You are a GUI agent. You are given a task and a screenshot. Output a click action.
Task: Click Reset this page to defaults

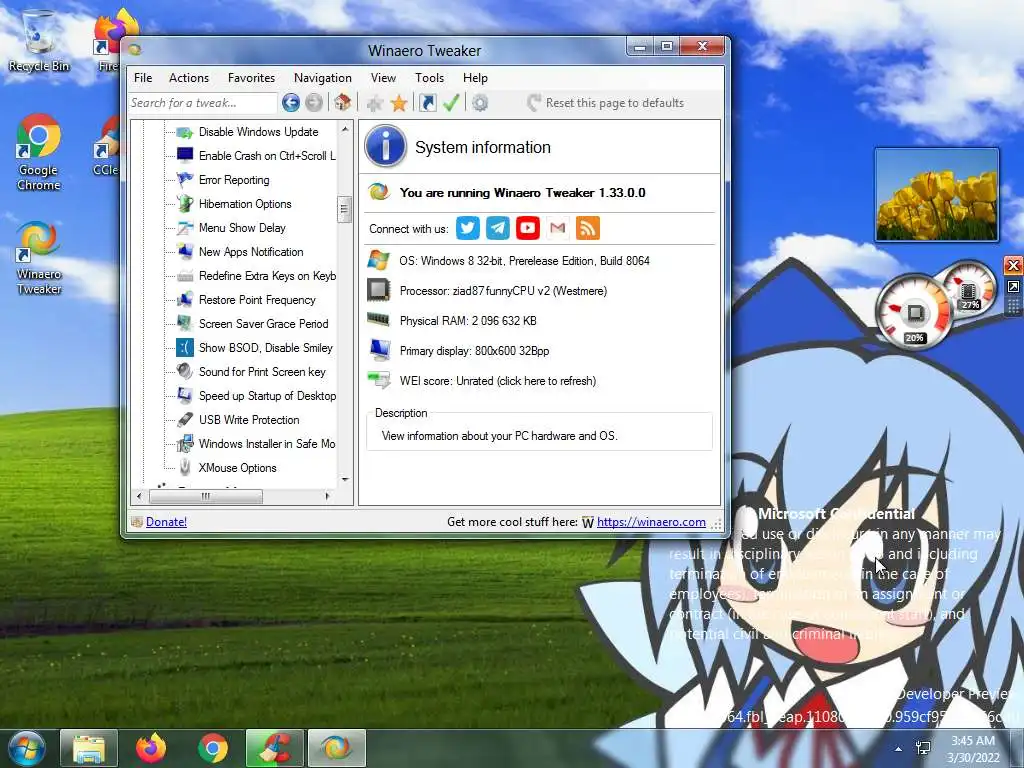[x=605, y=103]
